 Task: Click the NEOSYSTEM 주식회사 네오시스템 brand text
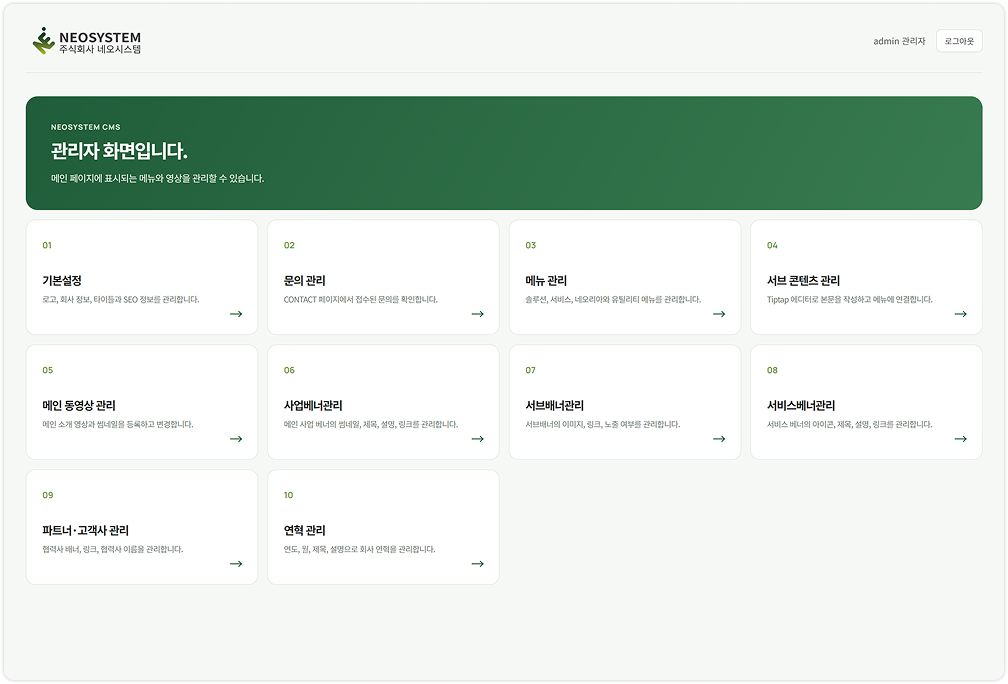100,42
